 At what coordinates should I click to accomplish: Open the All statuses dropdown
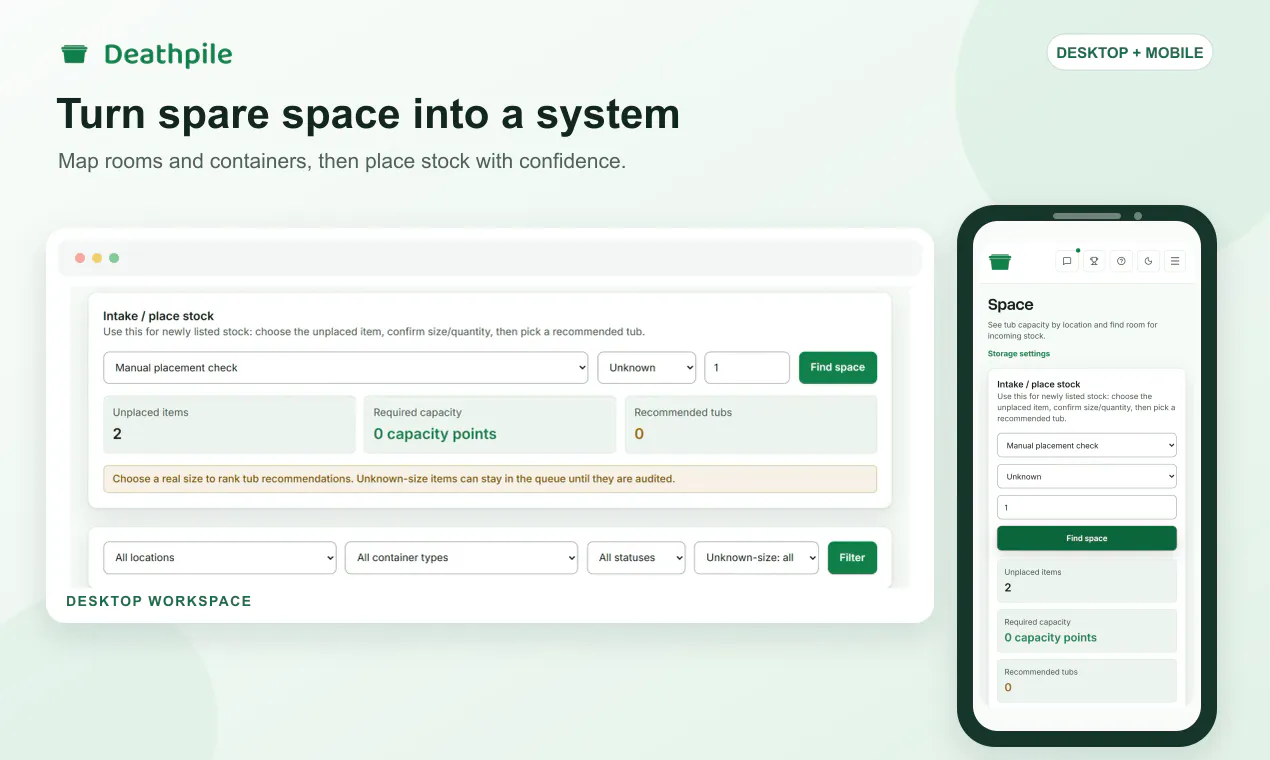click(636, 558)
